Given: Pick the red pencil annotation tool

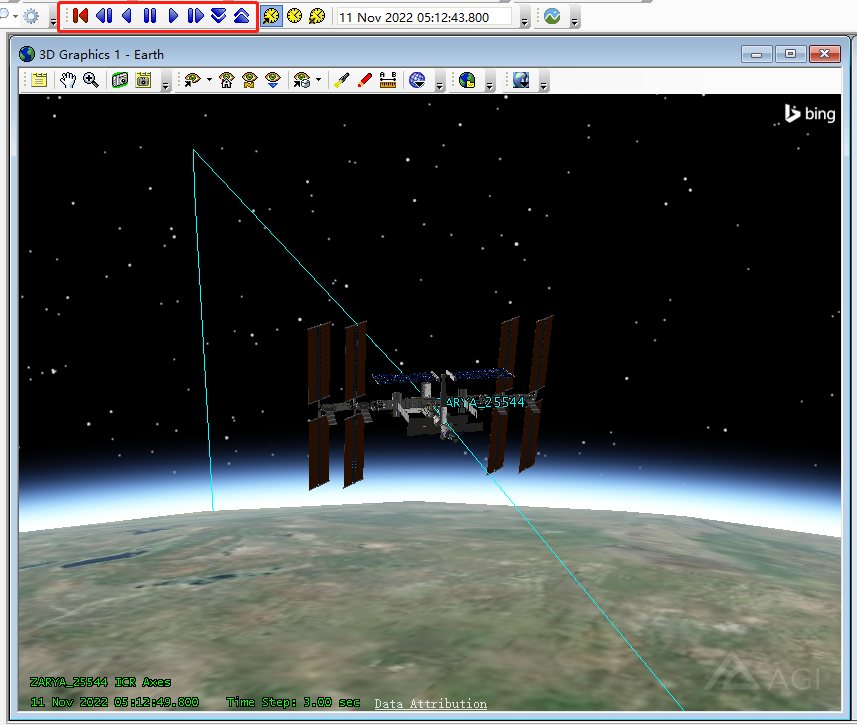Looking at the screenshot, I should click(x=364, y=81).
